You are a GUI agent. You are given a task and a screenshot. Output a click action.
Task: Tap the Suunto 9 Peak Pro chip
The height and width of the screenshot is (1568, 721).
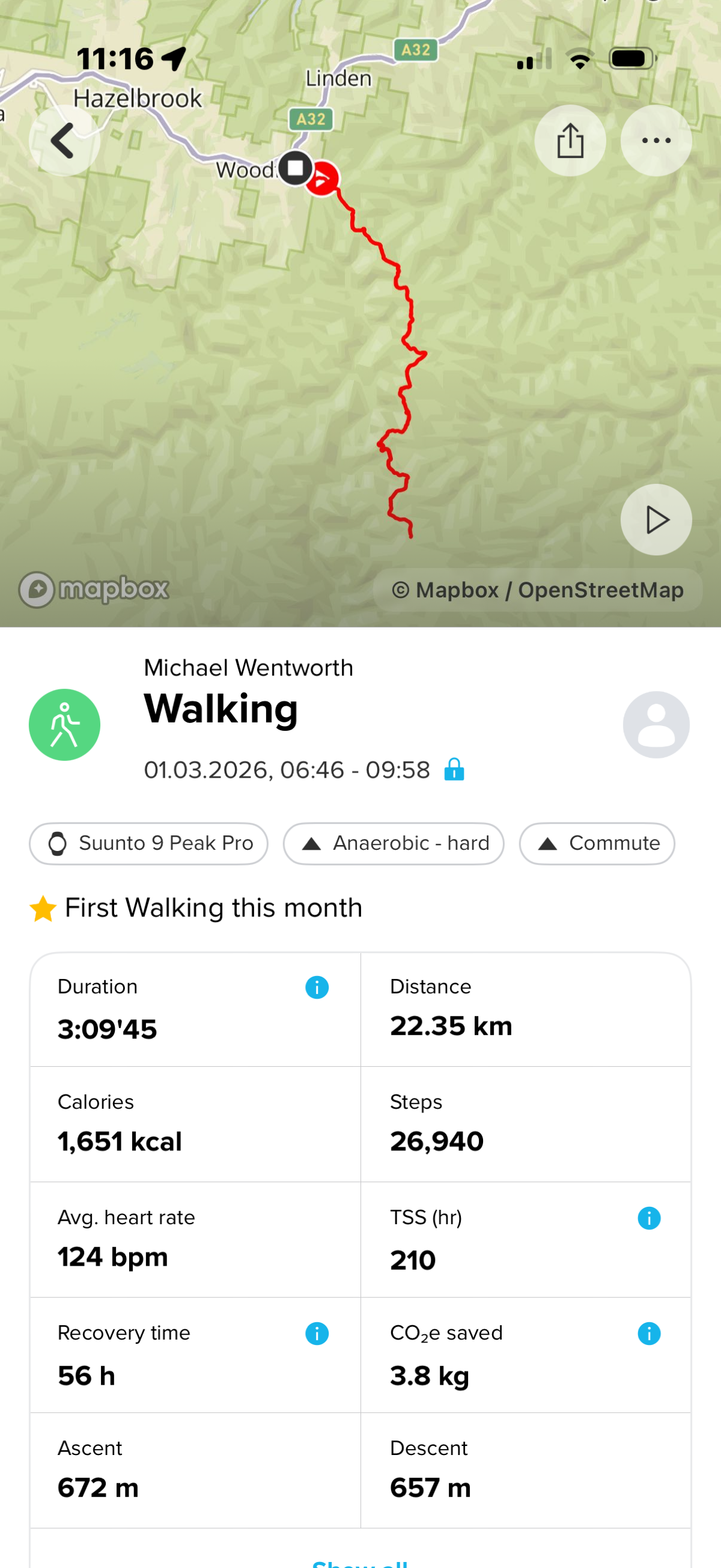[148, 843]
